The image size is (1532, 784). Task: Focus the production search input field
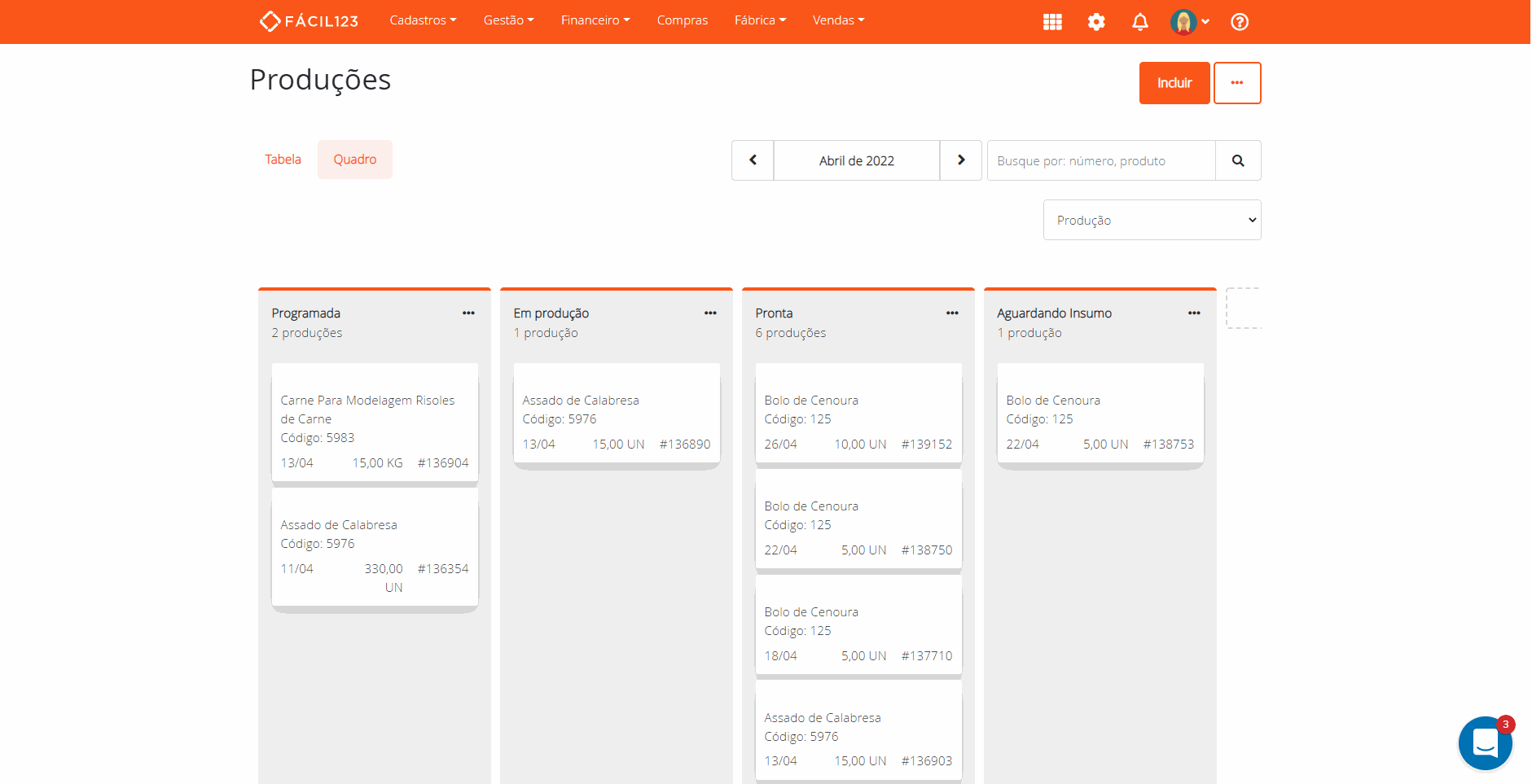[1101, 160]
